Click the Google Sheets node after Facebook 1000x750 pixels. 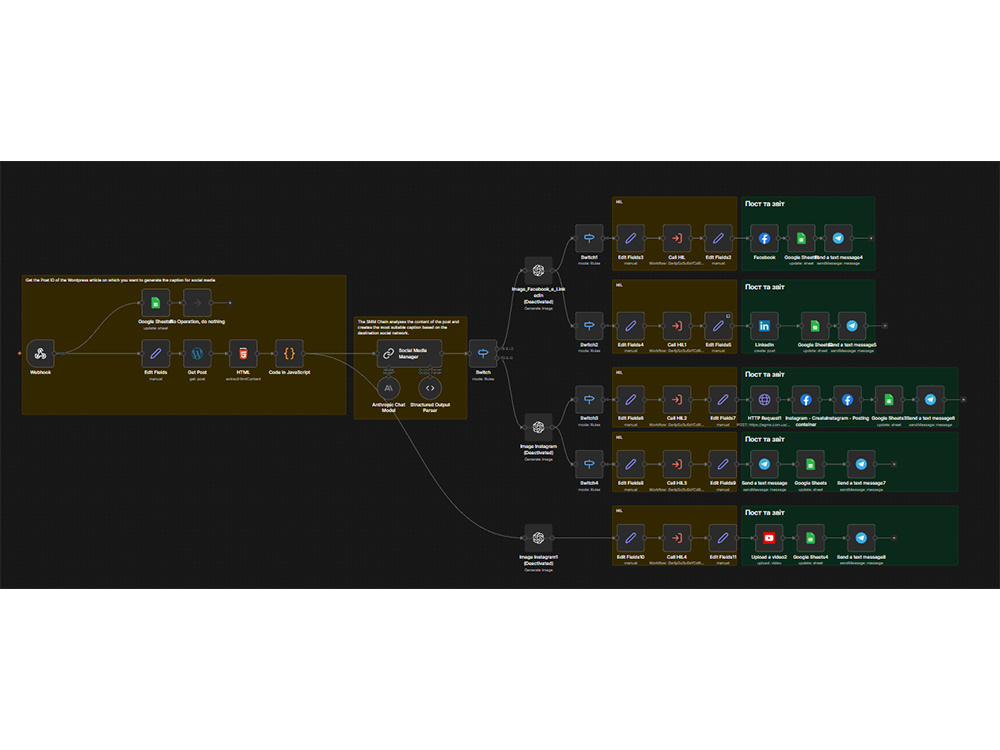tap(801, 239)
